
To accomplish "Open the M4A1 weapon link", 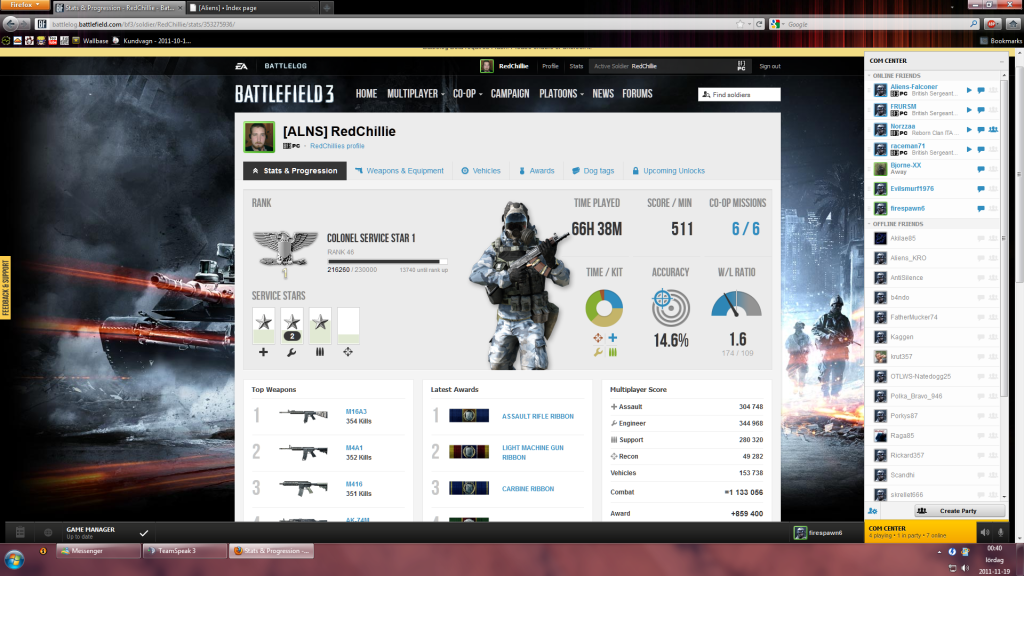I will coord(354,448).
